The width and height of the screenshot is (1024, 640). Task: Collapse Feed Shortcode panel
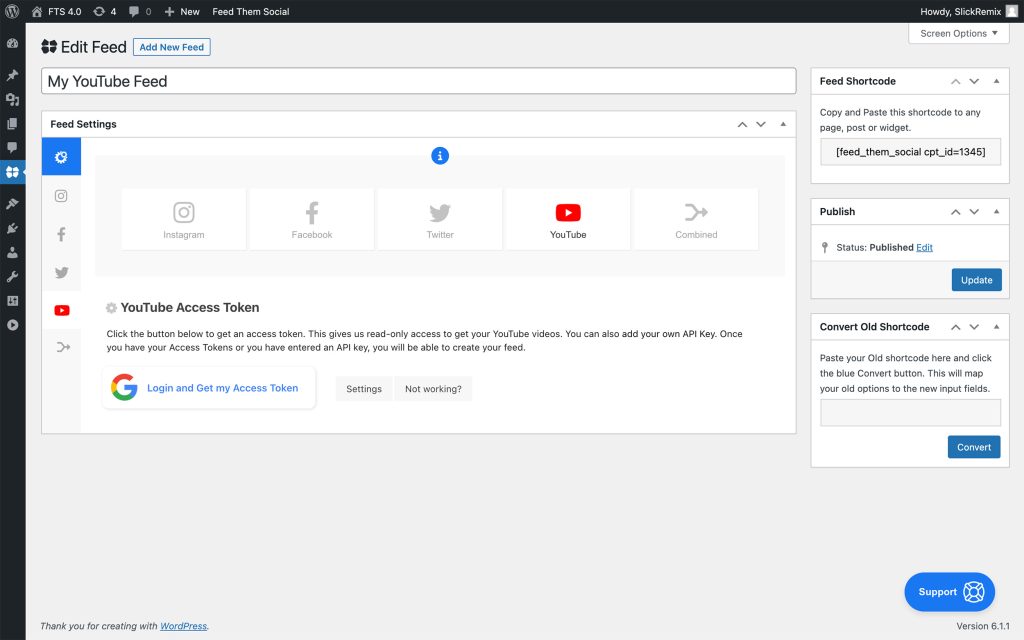(997, 82)
